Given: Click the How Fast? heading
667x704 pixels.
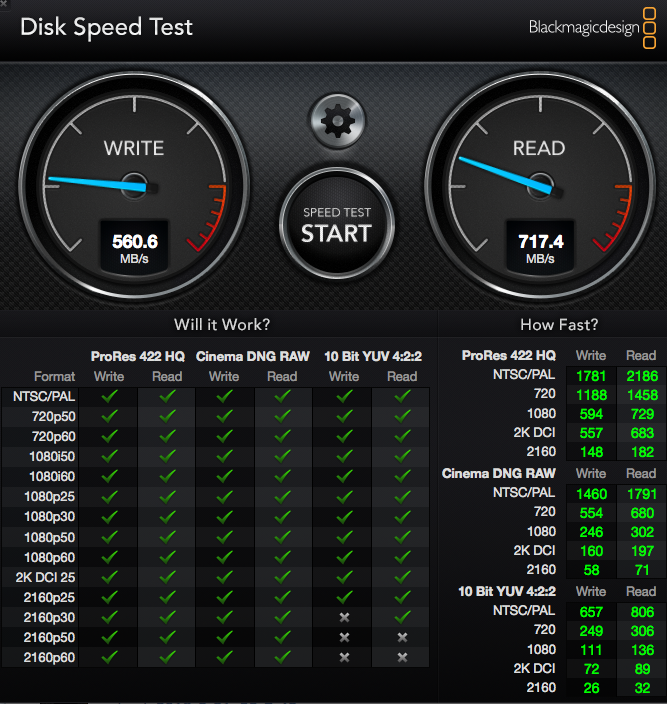Looking at the screenshot, I should 559,324.
